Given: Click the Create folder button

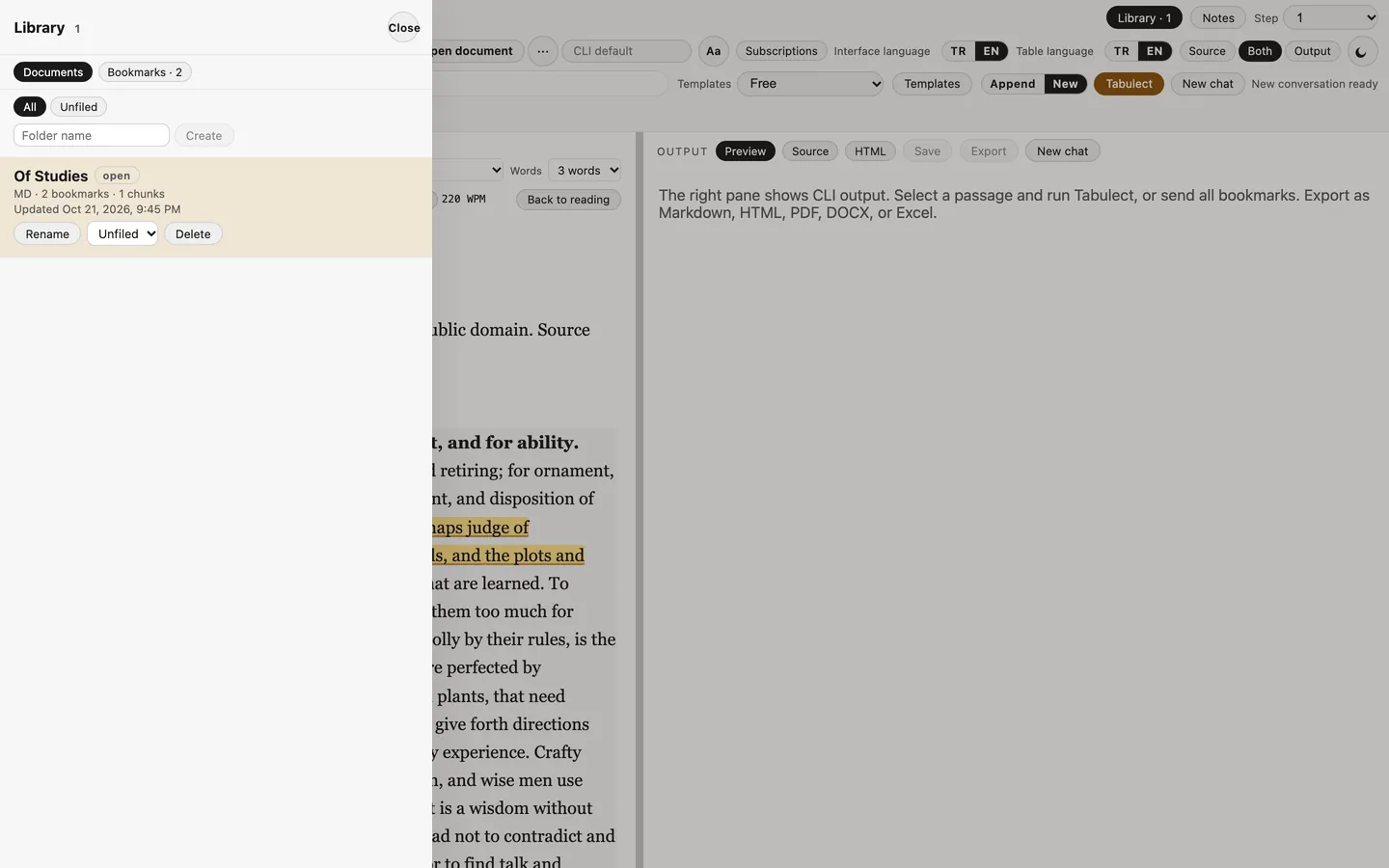Looking at the screenshot, I should coord(204,136).
